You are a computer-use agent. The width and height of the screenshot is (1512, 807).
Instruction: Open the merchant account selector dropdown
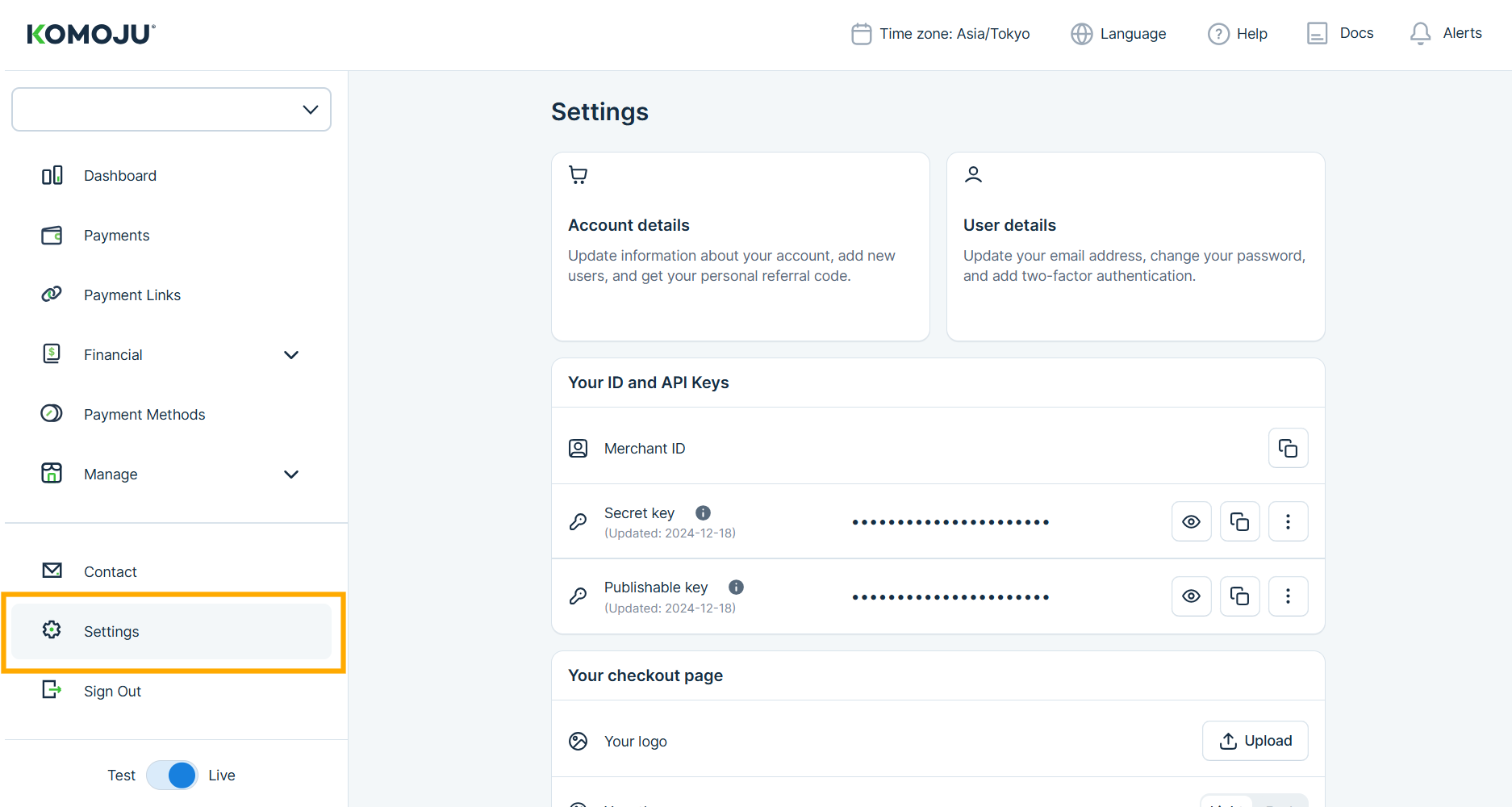coord(171,110)
